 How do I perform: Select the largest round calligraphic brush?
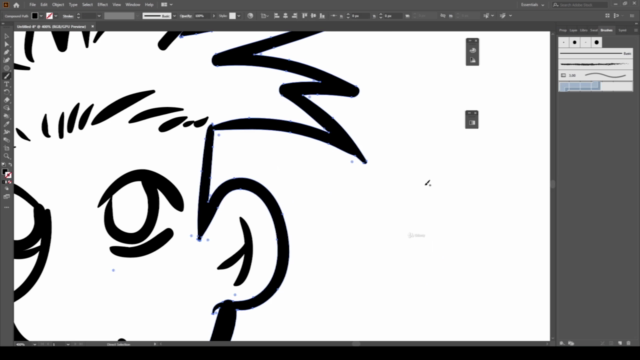597,42
